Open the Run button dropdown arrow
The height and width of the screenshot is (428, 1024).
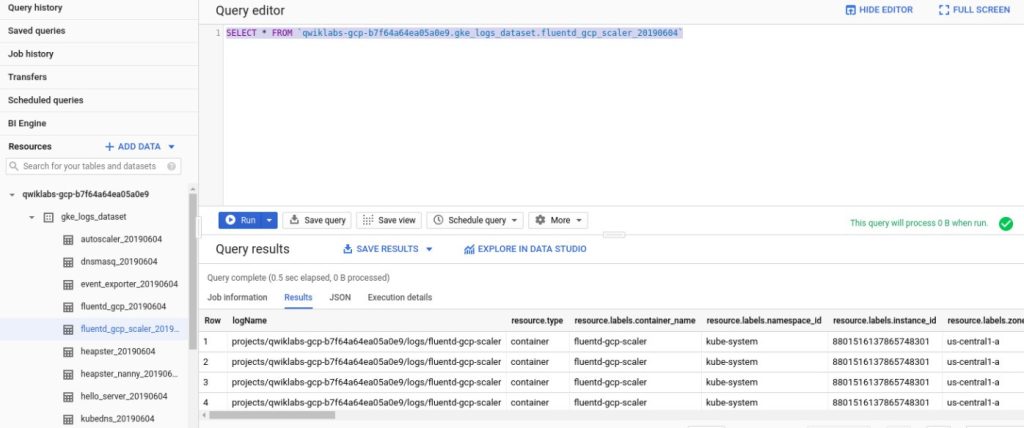(272, 220)
